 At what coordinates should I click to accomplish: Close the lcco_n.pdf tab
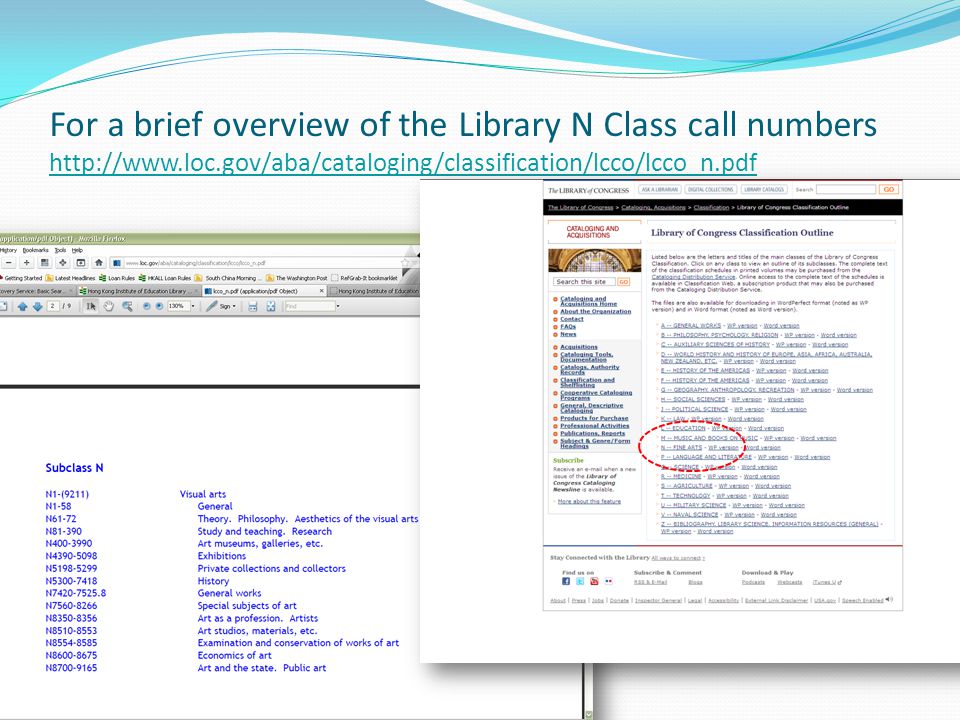tap(322, 291)
